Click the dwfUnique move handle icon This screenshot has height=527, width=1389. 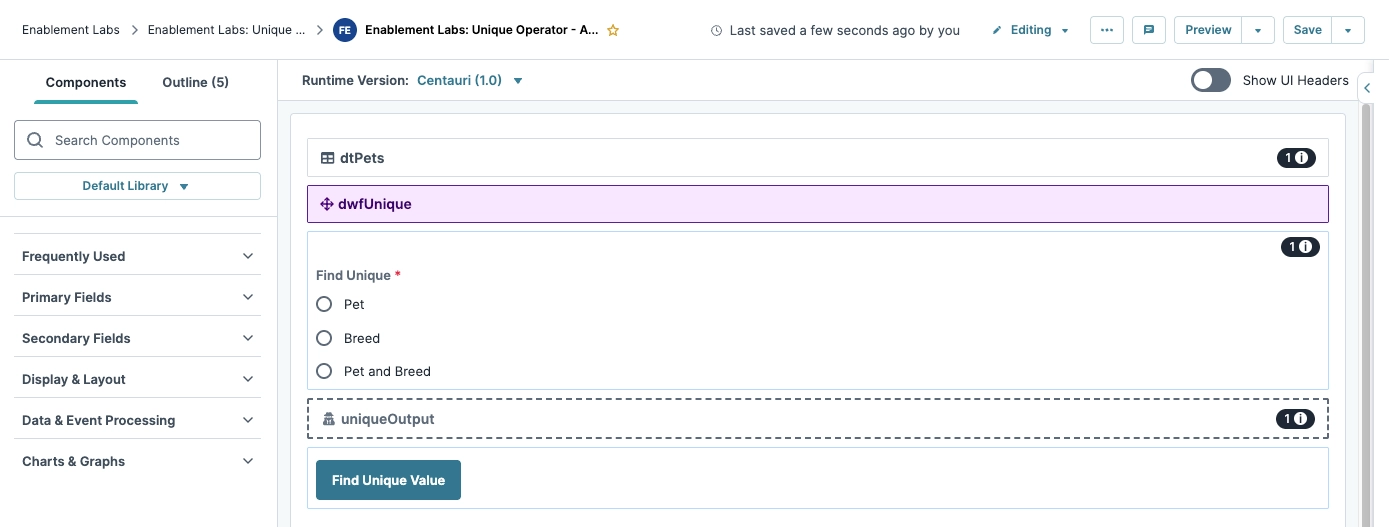(326, 204)
